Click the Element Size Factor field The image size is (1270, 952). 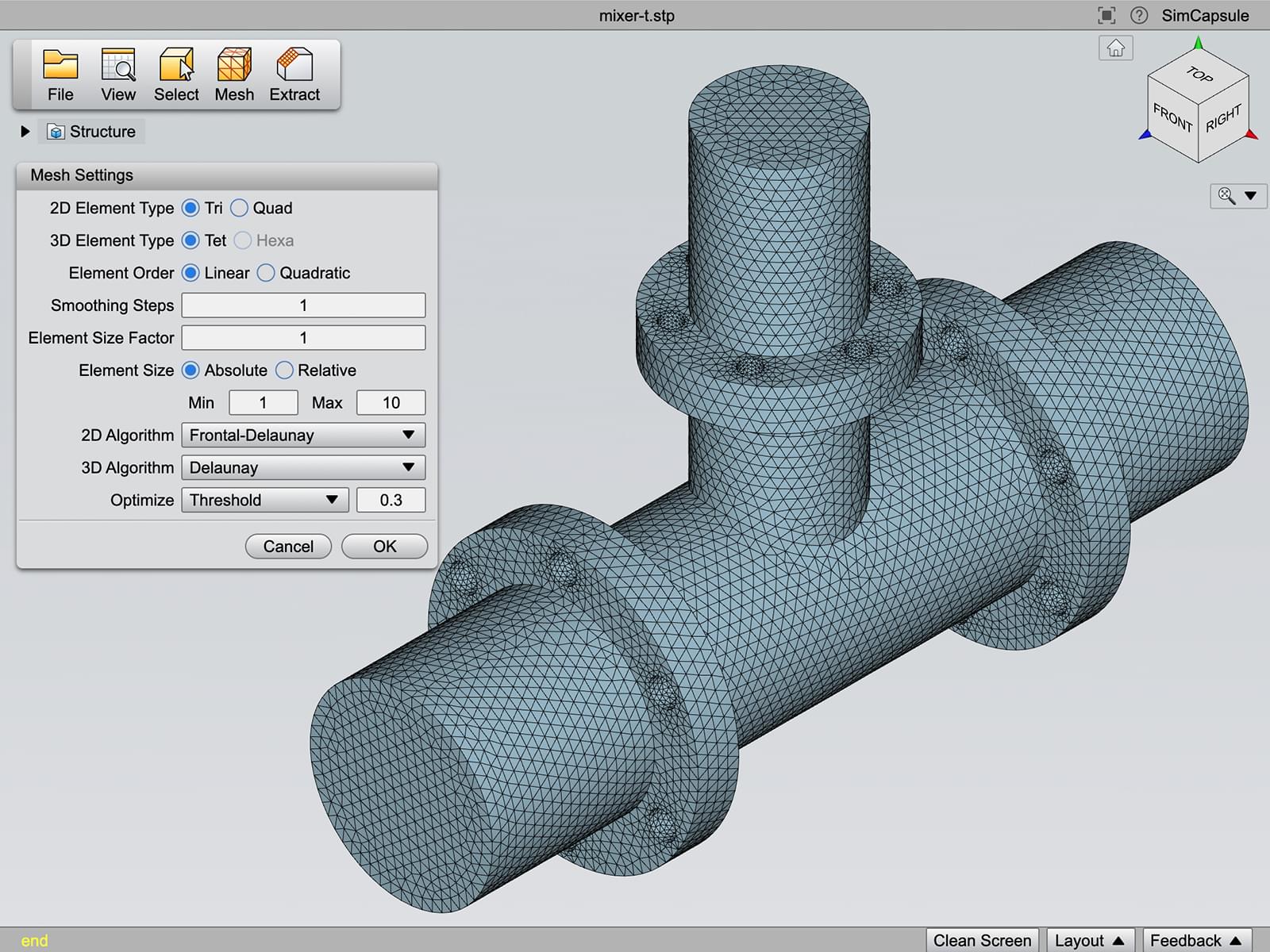[x=303, y=338]
